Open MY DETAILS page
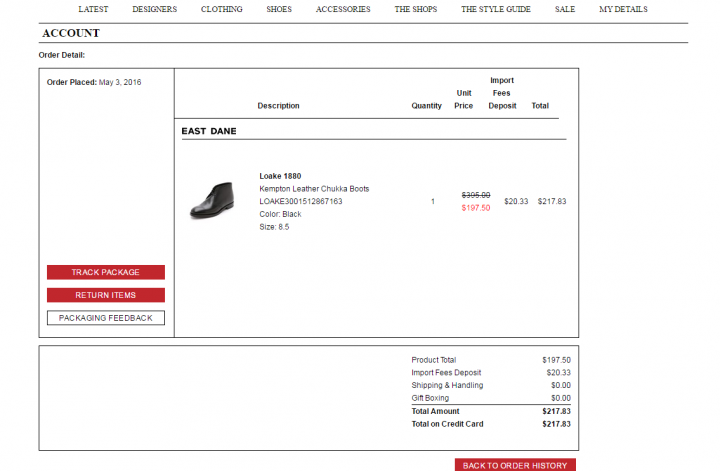The image size is (720, 471). pyautogui.click(x=623, y=9)
